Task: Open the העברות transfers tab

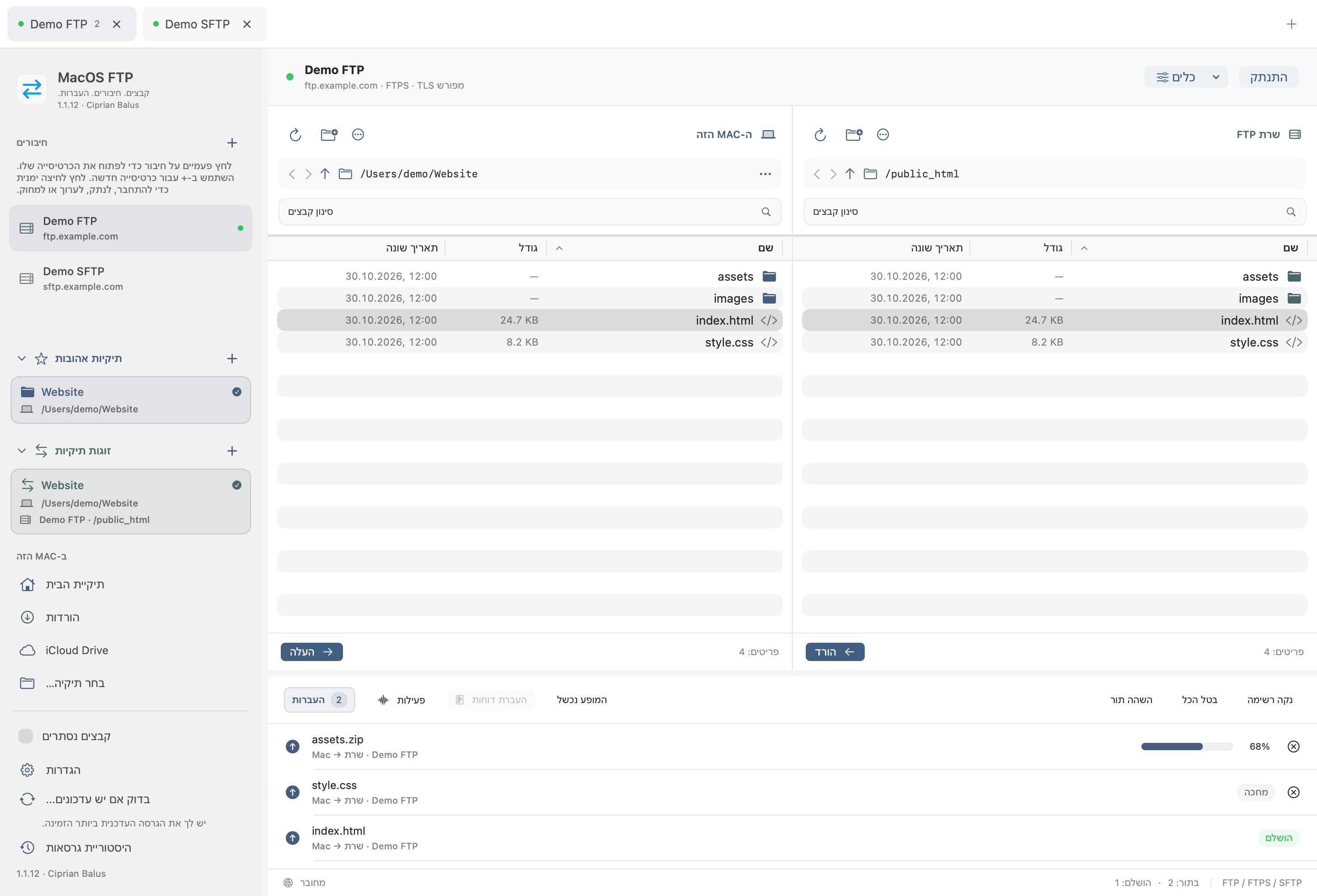Action: (319, 700)
